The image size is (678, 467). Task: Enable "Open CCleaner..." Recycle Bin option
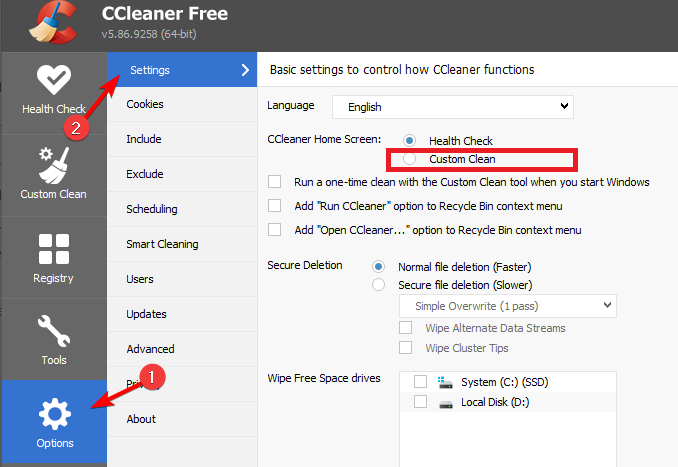pos(275,229)
